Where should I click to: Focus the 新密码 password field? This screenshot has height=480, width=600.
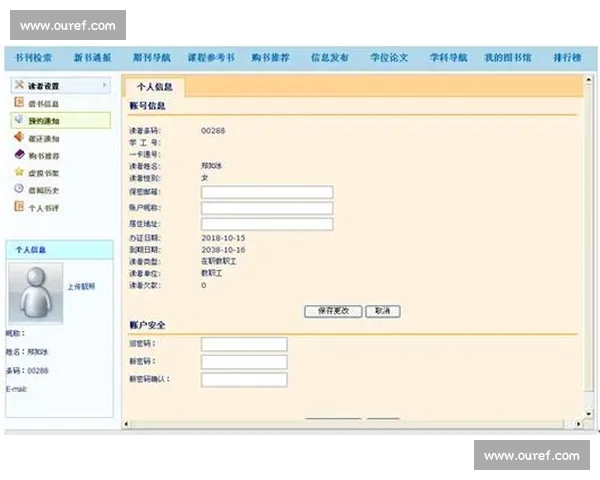pyautogui.click(x=244, y=362)
